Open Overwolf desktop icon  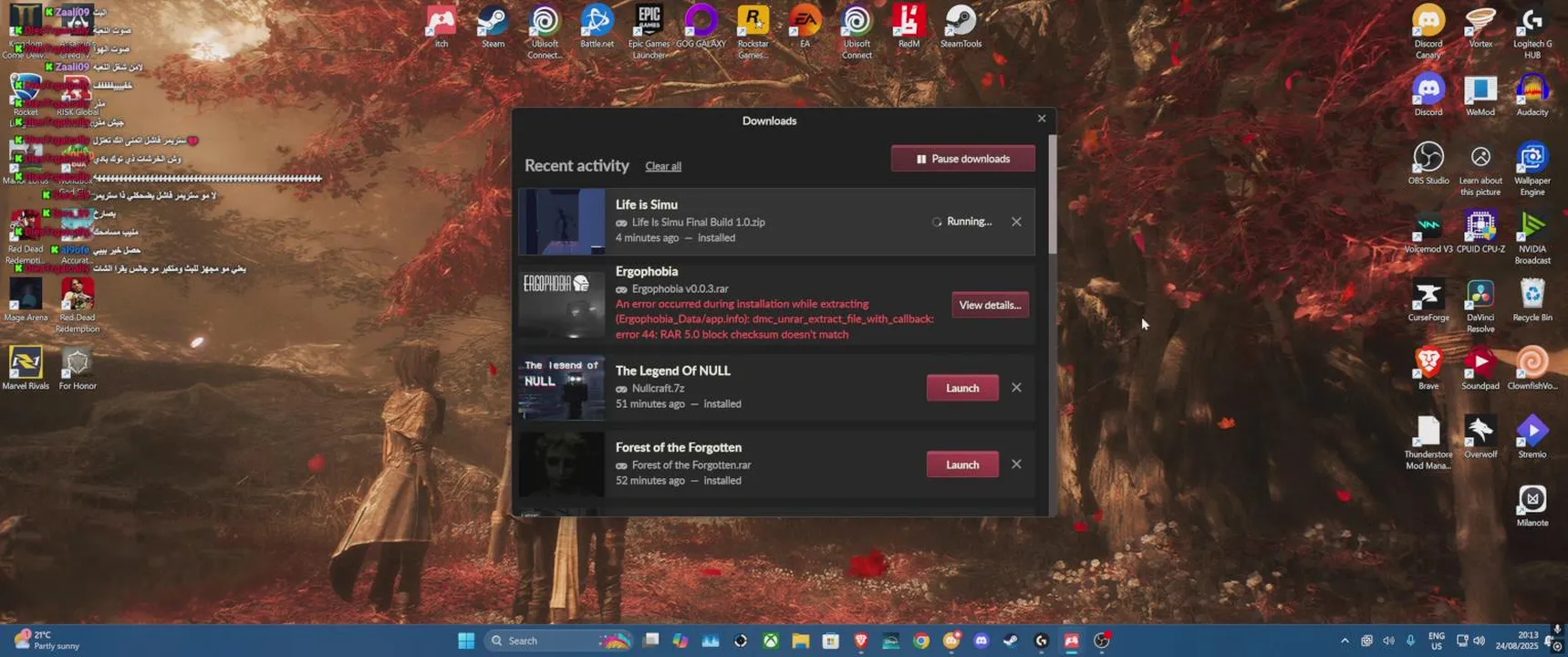pyautogui.click(x=1480, y=437)
